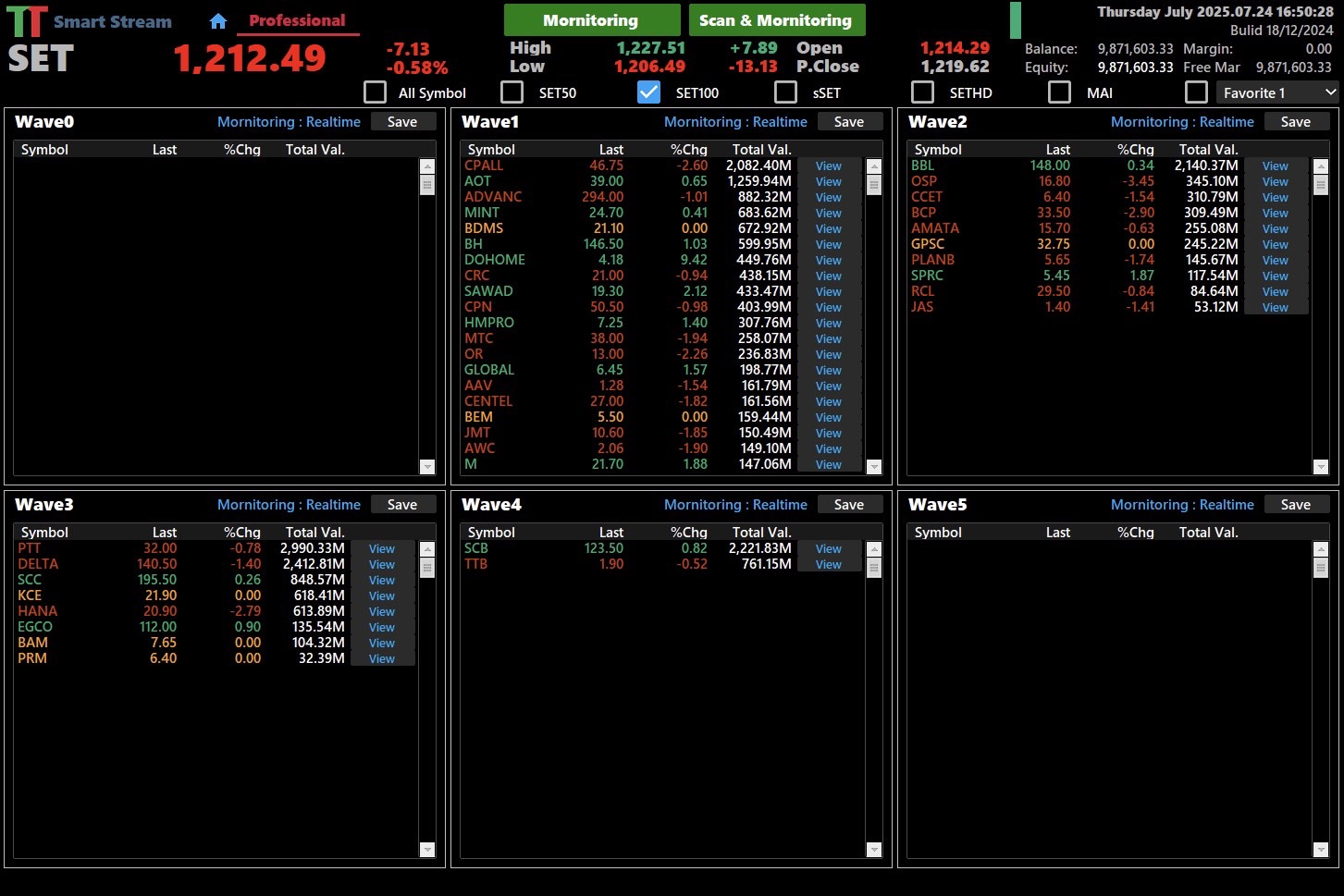Click View for PRM in Wave3

[x=382, y=659]
